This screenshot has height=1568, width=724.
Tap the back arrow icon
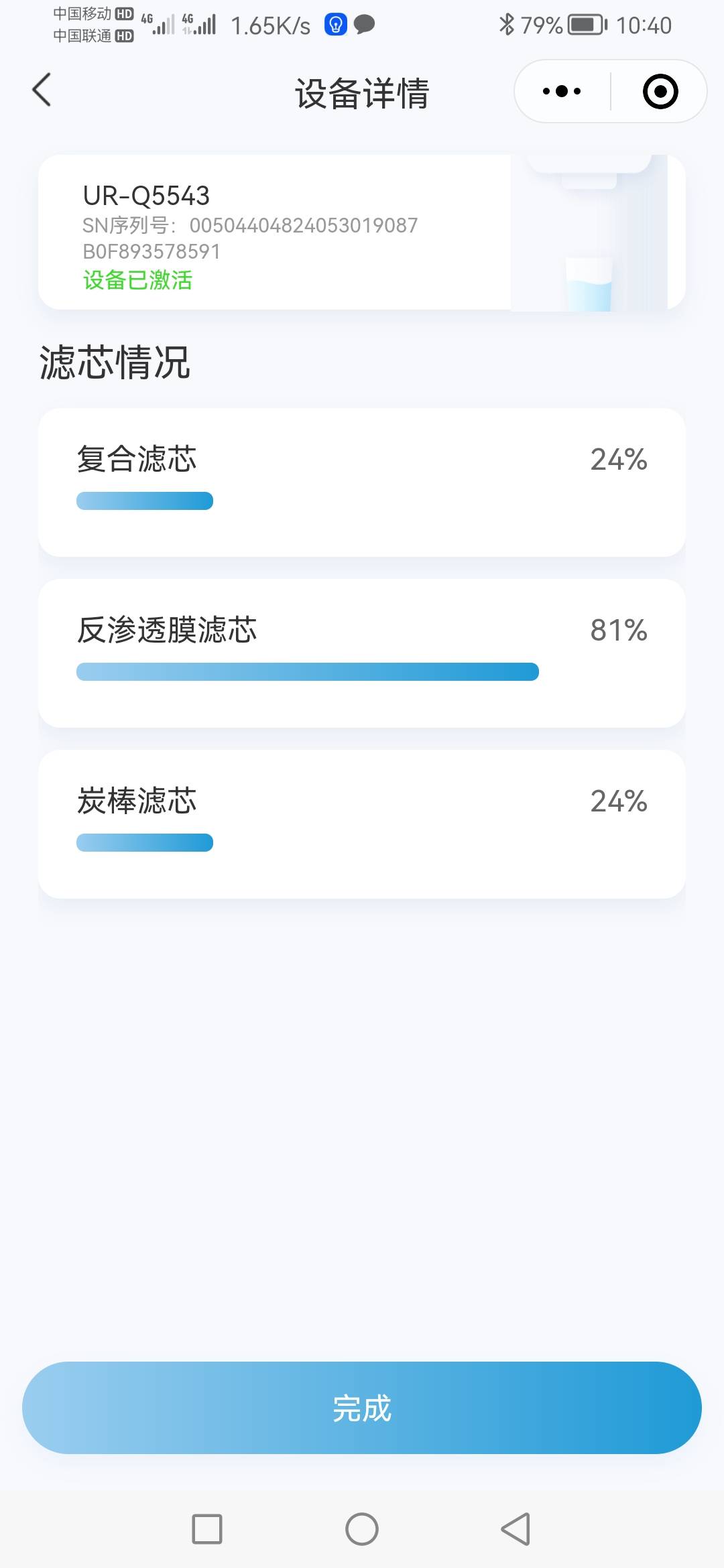42,90
